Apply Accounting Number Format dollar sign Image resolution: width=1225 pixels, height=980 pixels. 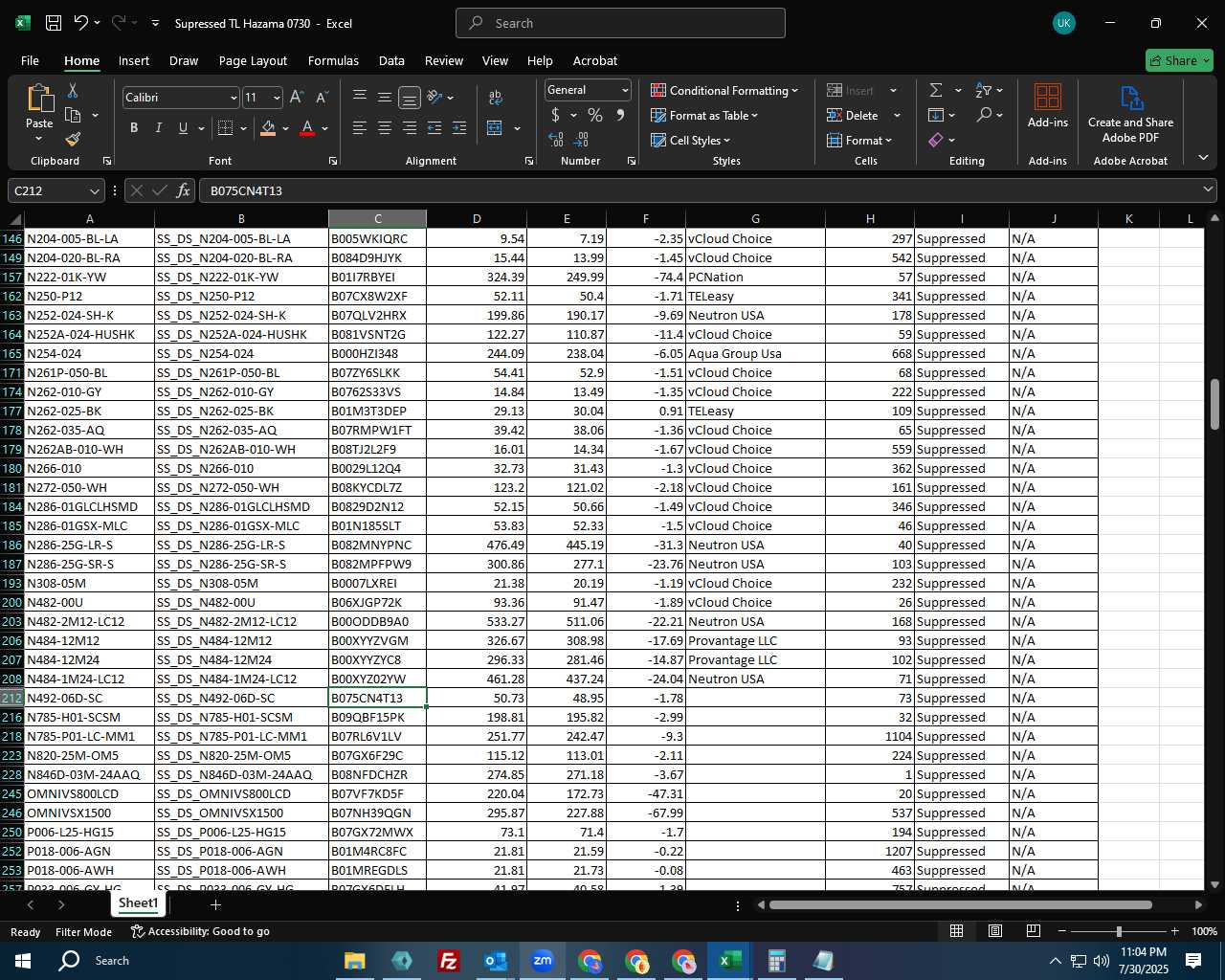point(555,115)
